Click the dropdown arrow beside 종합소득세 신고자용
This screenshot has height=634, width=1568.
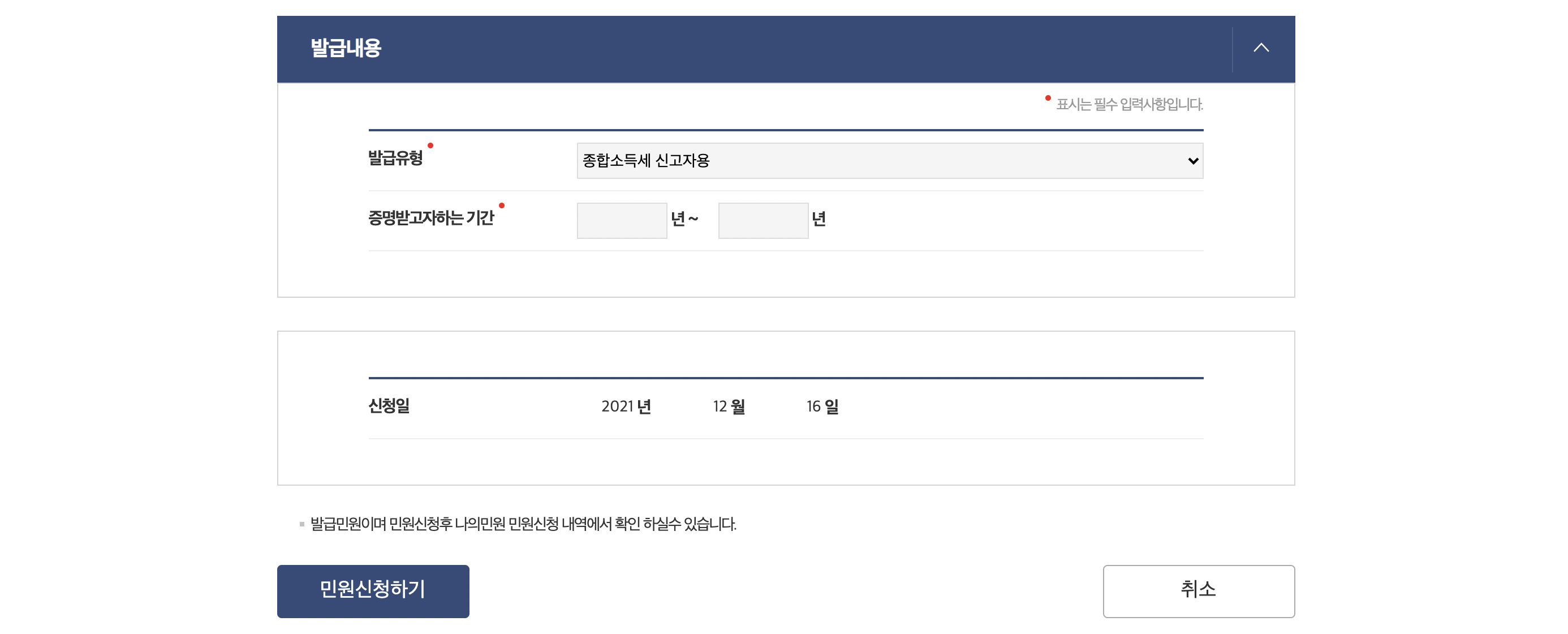(x=1192, y=161)
